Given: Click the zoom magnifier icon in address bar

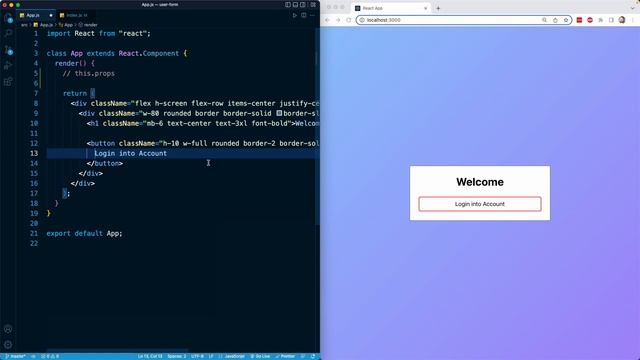Looking at the screenshot, I should tap(544, 20).
